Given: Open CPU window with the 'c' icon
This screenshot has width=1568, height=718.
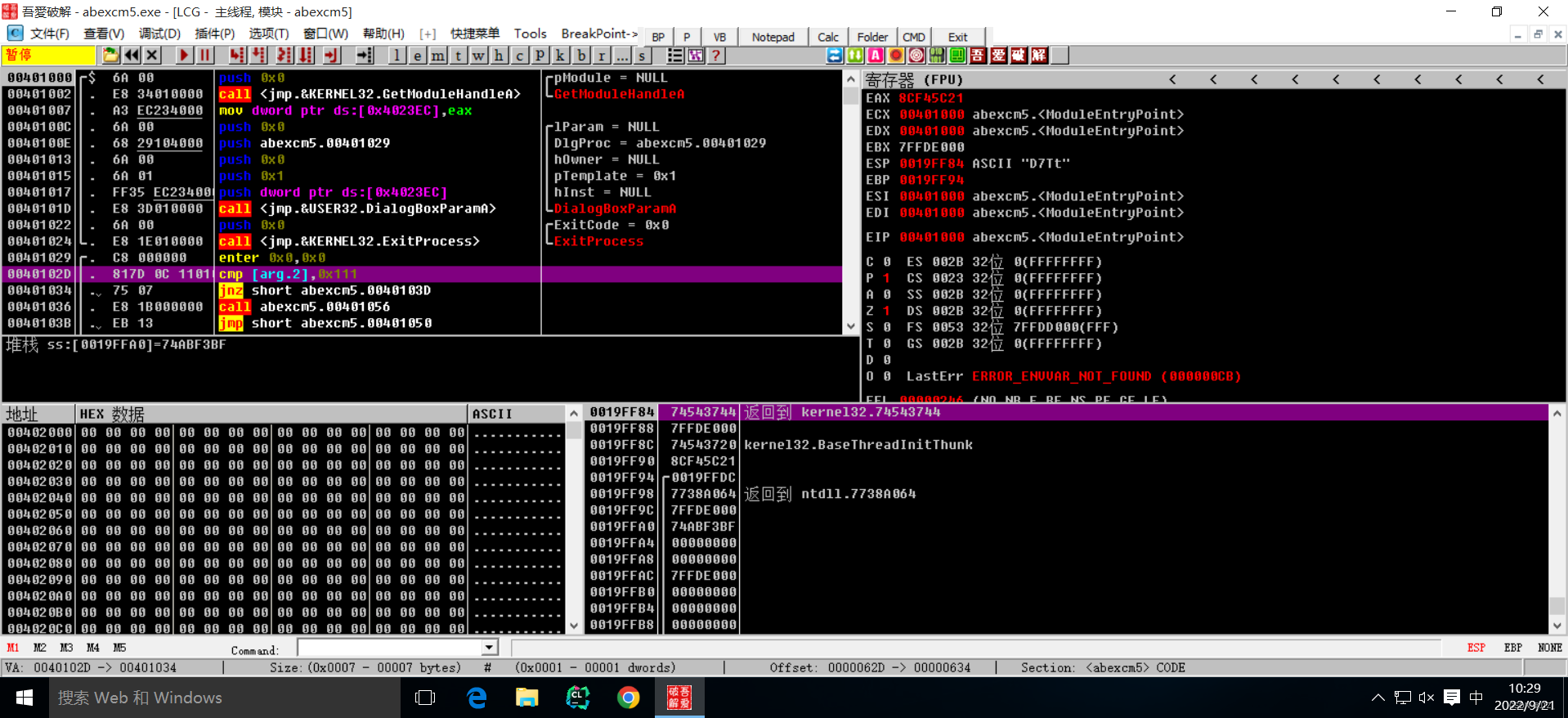Looking at the screenshot, I should (x=520, y=56).
